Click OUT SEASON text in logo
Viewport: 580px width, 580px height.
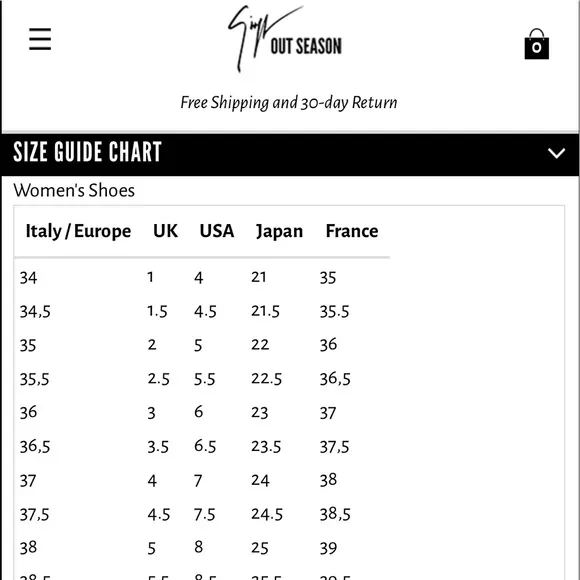306,46
